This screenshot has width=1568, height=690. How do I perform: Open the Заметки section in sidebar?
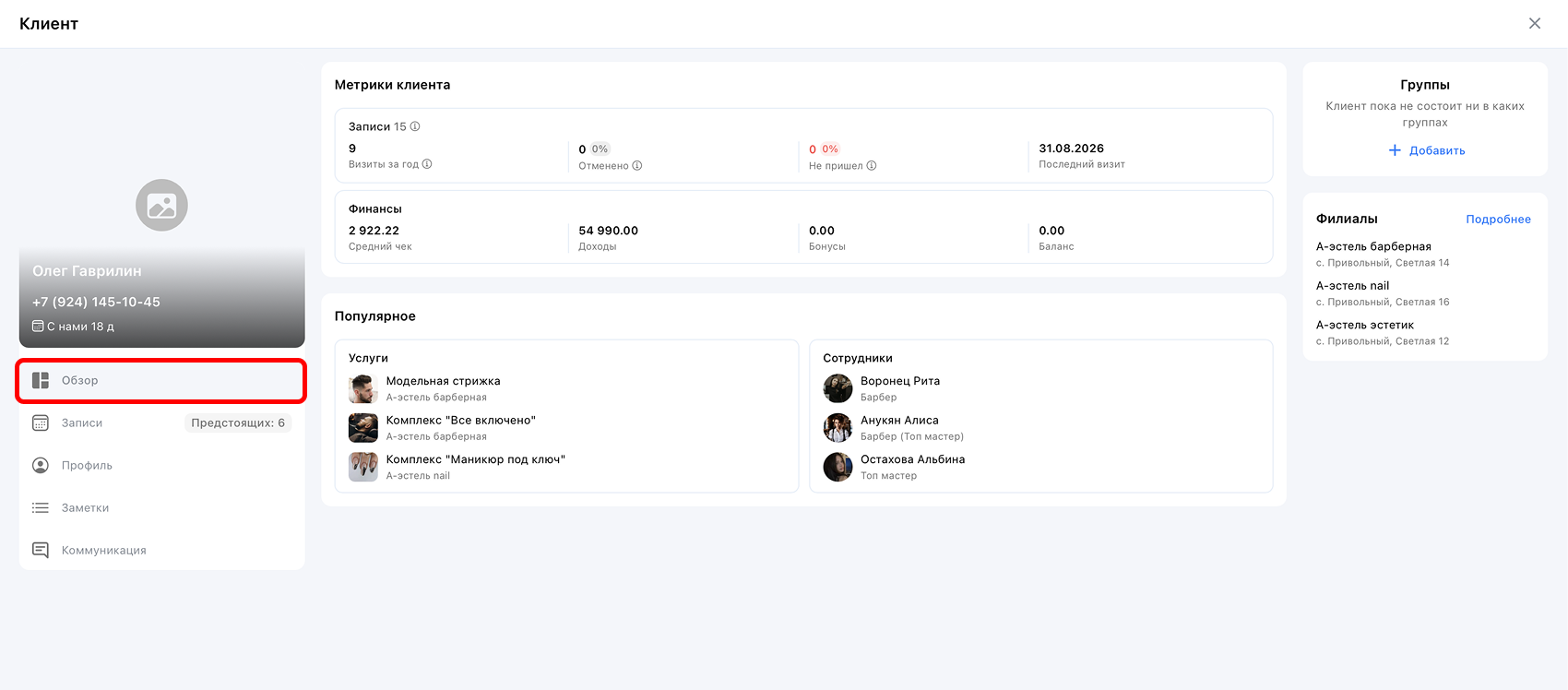(x=161, y=508)
